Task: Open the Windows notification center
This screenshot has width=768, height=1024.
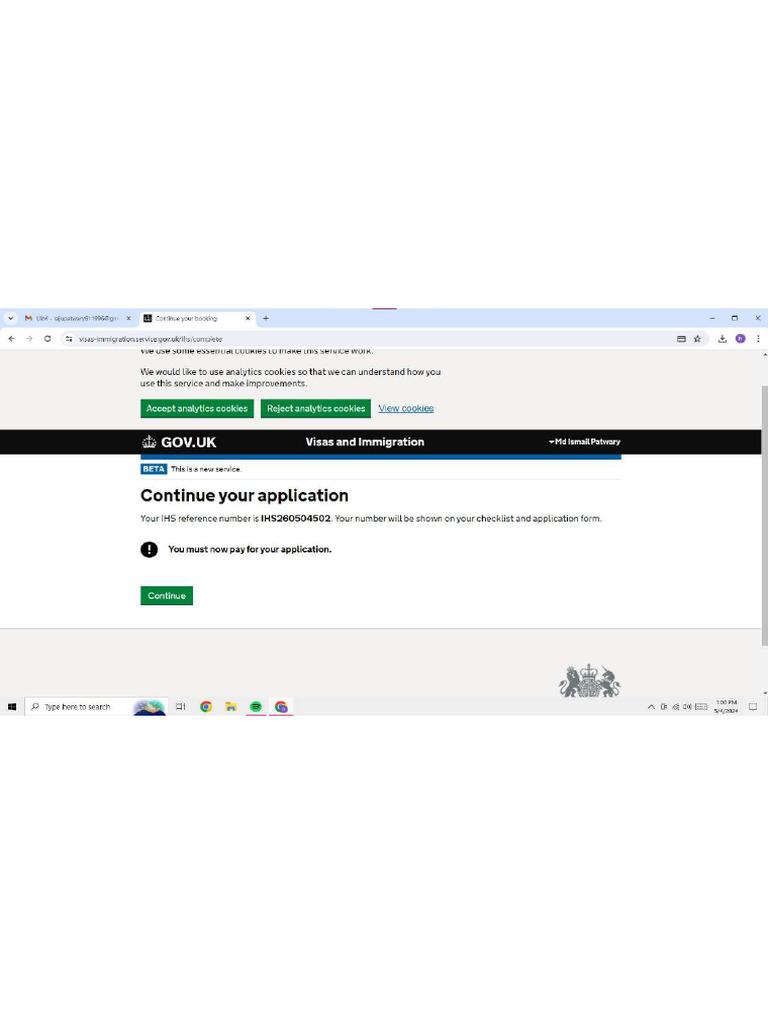Action: point(752,707)
